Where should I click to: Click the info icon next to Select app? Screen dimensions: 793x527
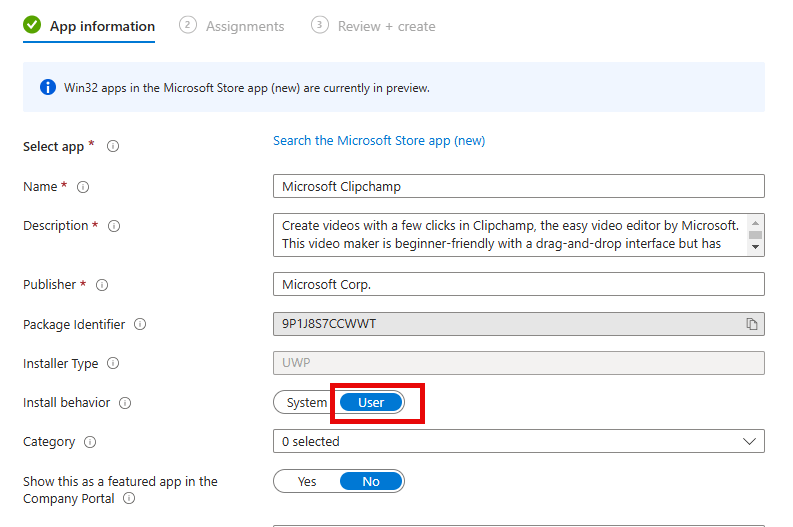113,146
